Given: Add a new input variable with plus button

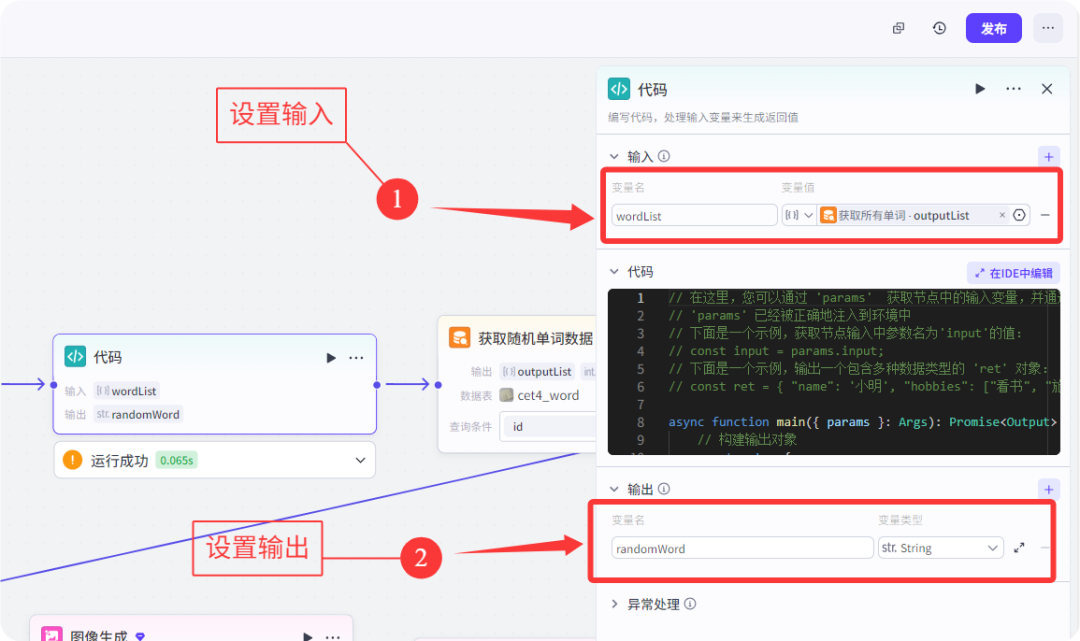Looking at the screenshot, I should 1048,156.
